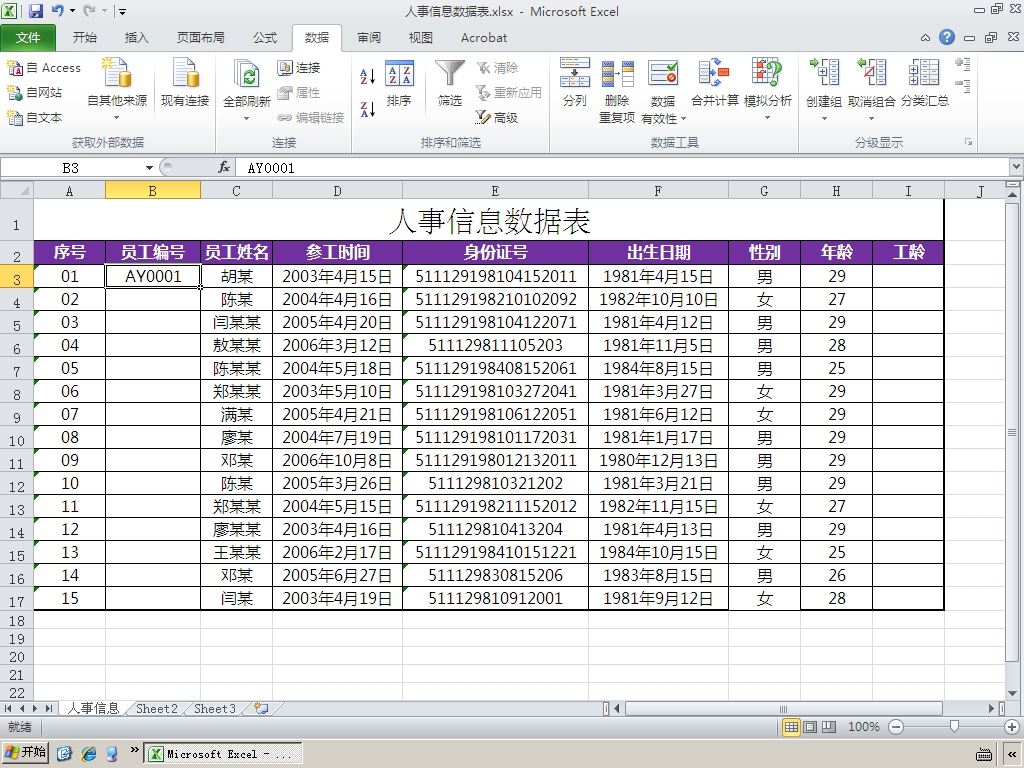This screenshot has width=1024, height=768.
Task: Open the Name Box dropdown
Action: click(149, 168)
